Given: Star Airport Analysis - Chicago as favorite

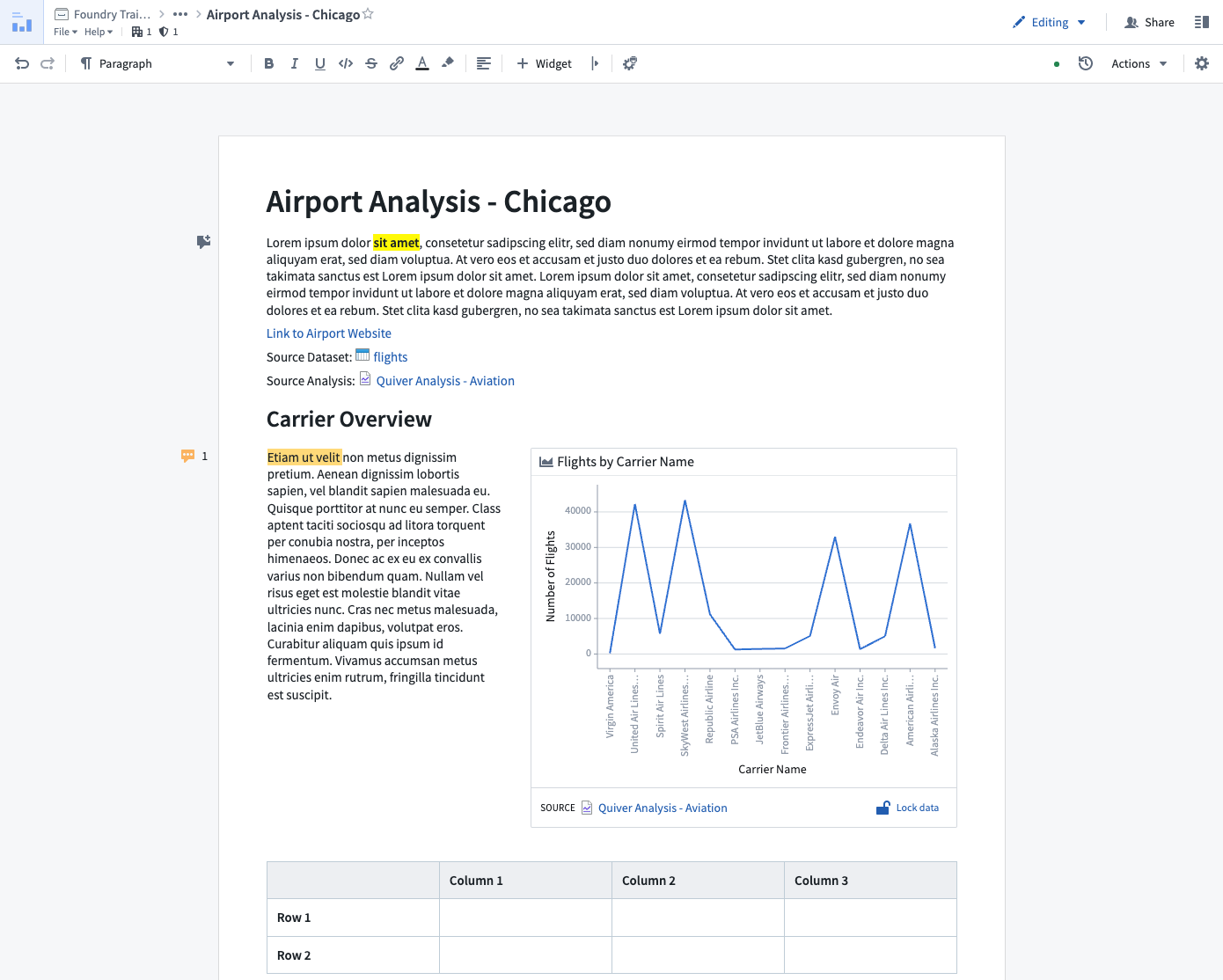Looking at the screenshot, I should click(x=369, y=14).
